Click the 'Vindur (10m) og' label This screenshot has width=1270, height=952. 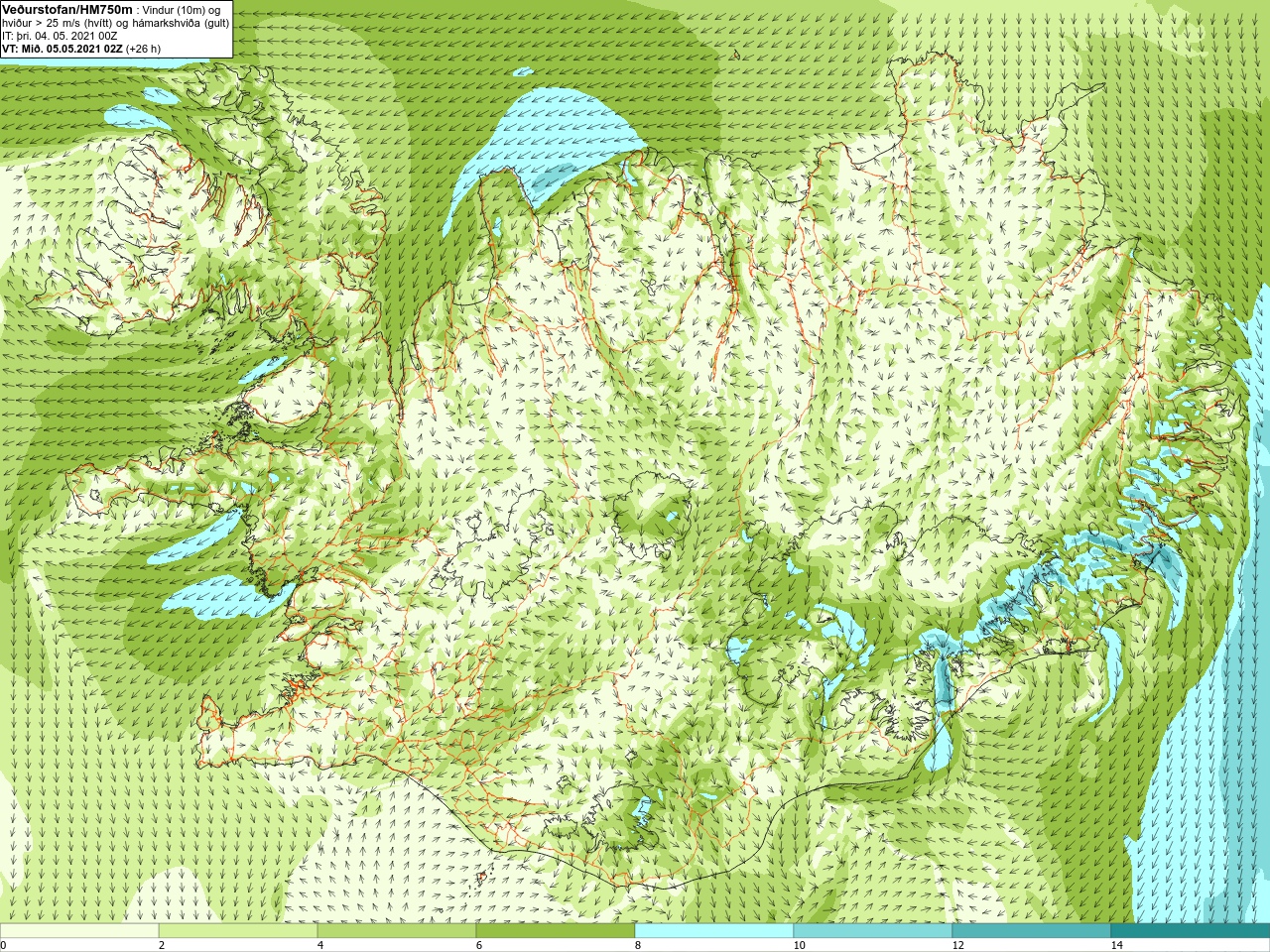[x=182, y=10]
